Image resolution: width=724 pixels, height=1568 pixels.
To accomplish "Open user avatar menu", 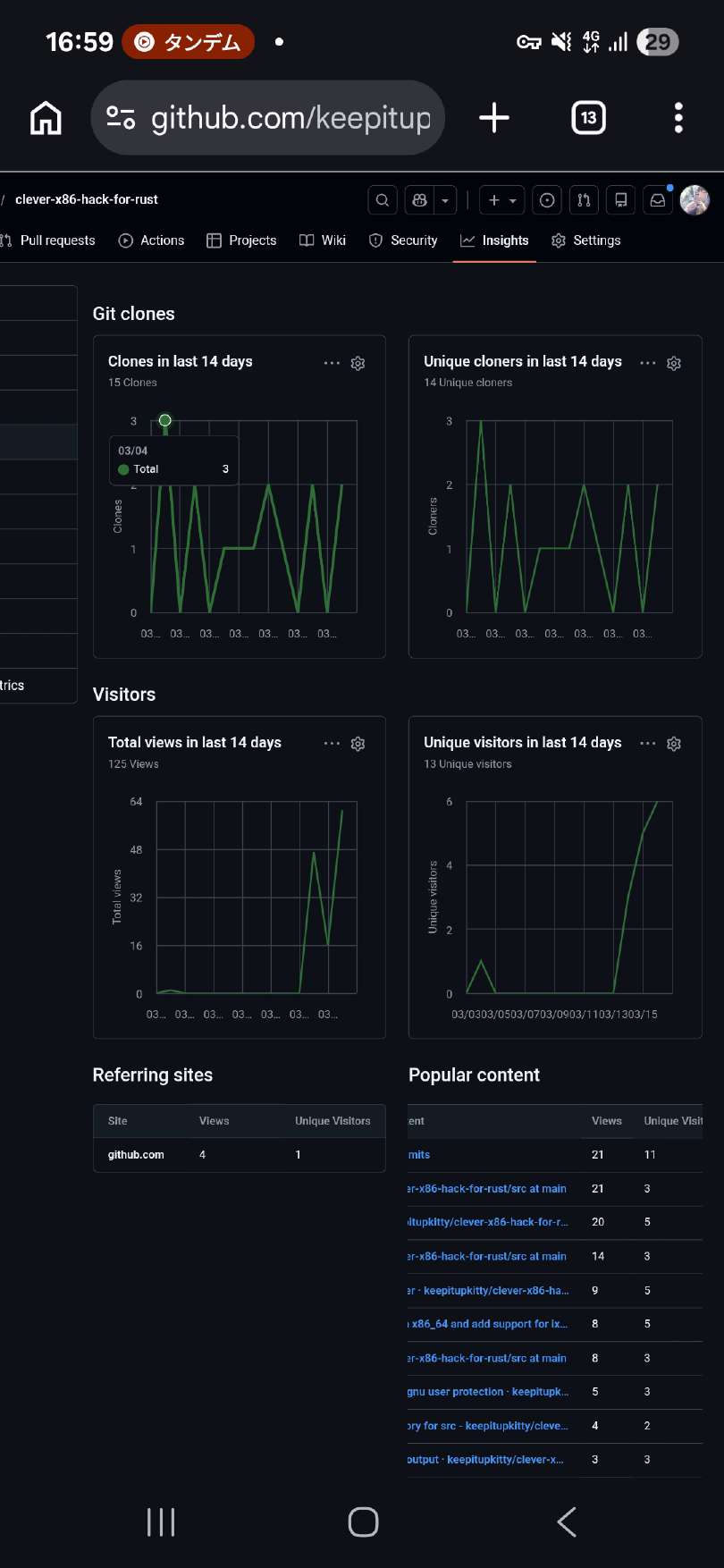I will 695,200.
